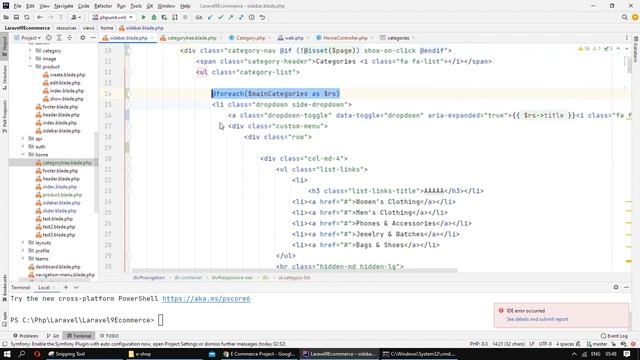The width and height of the screenshot is (640, 360).
Task: Expand the profile folder in tree
Action: point(23,251)
